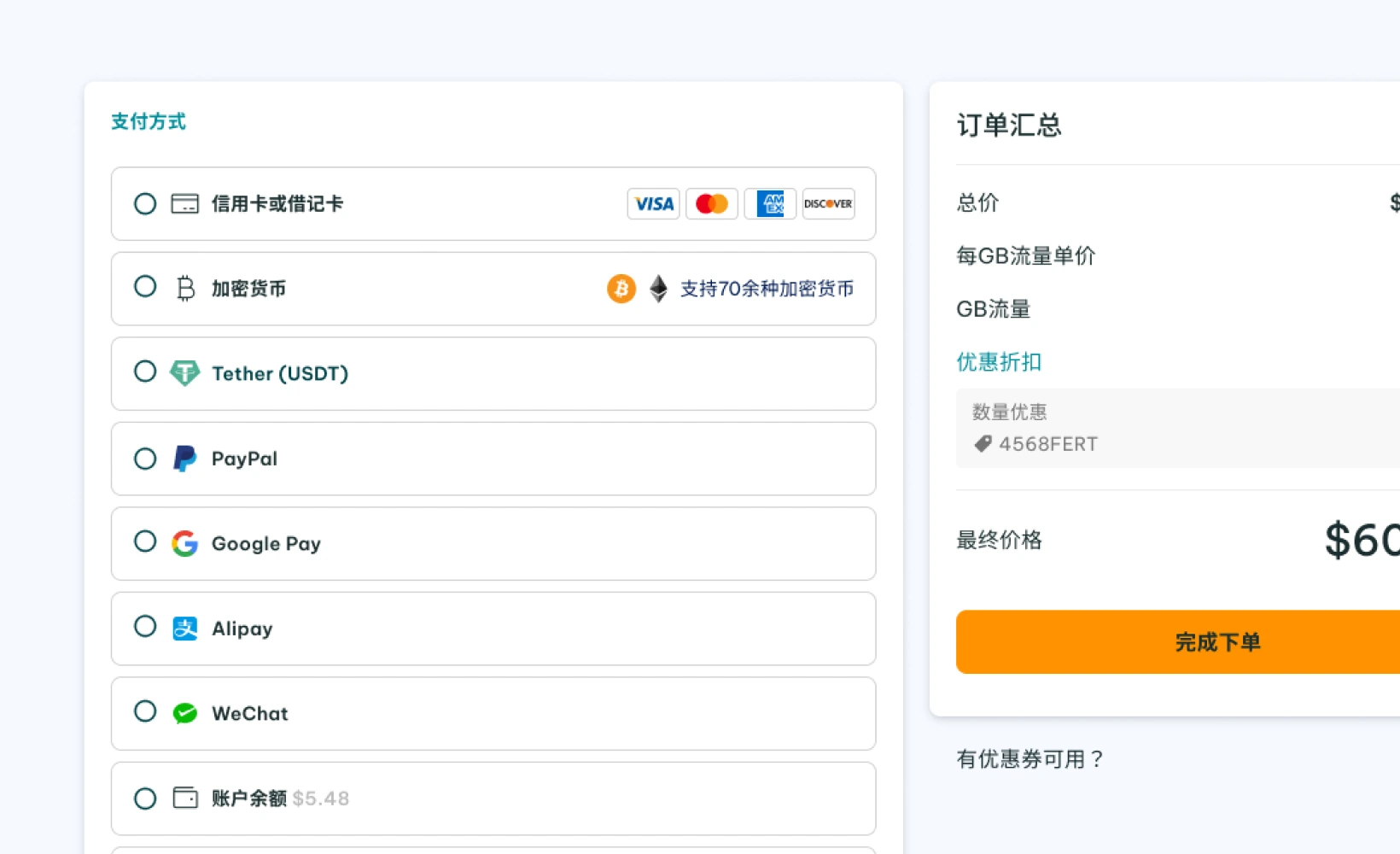Click the 支持70余种加密货币 text
This screenshot has height=854, width=1400.
click(767, 289)
